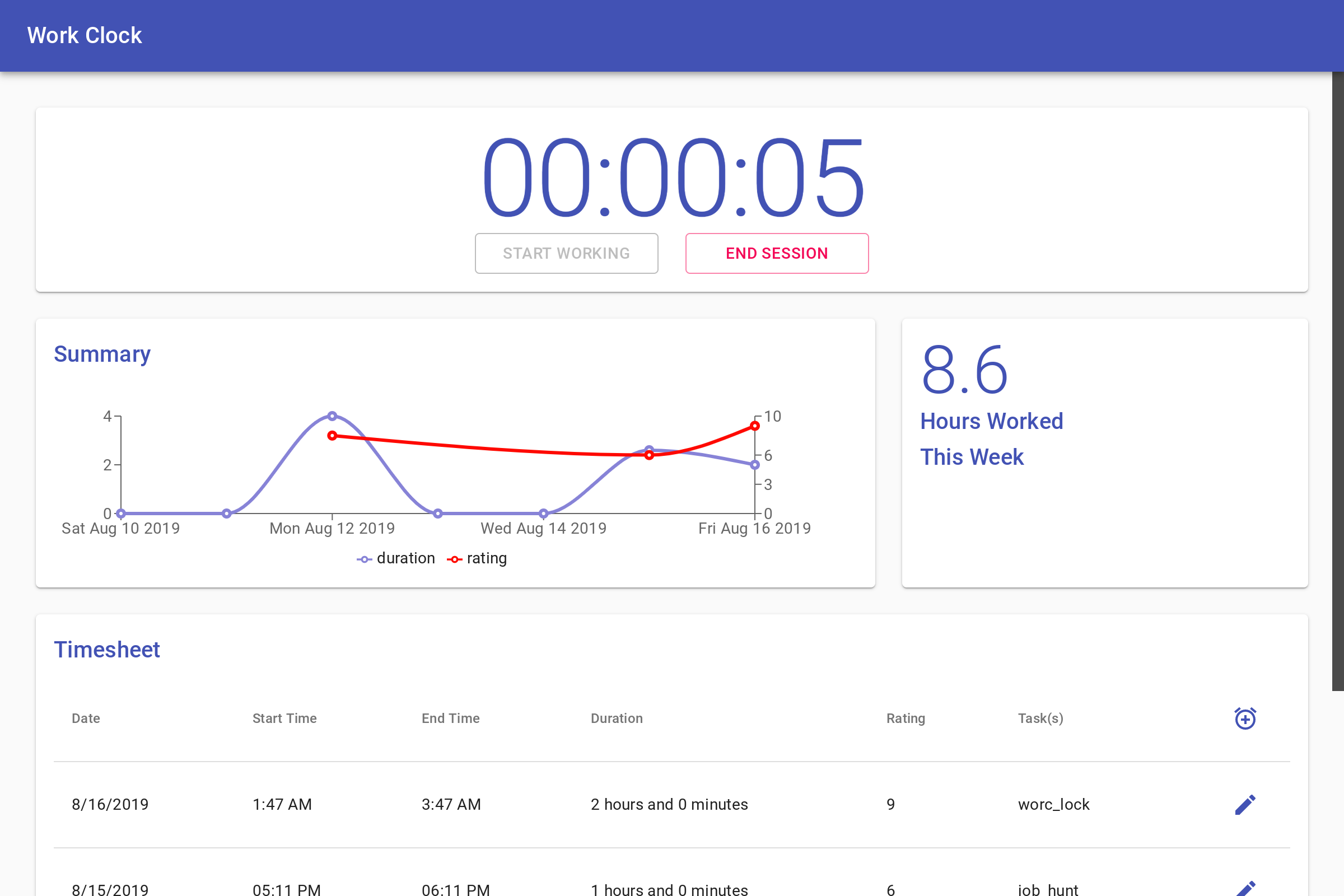
Task: Edit the 8/15/2019 job_hunt entry
Action: [1245, 889]
